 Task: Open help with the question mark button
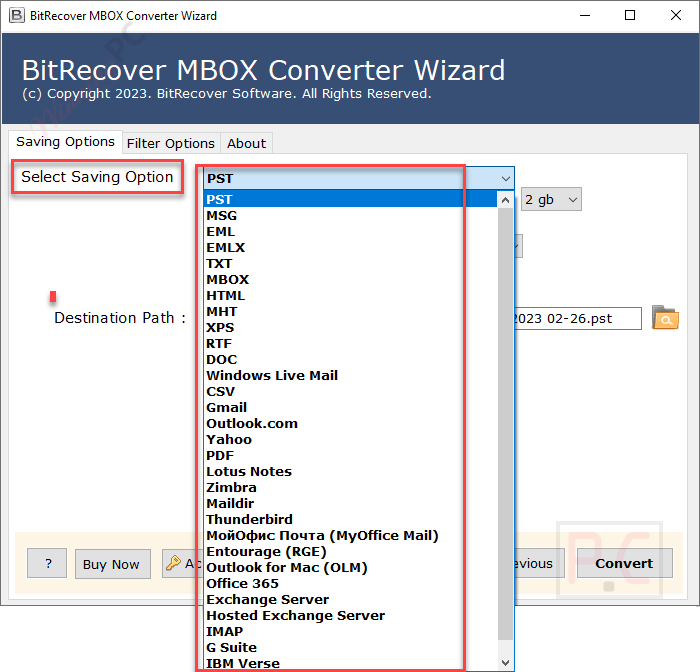(47, 563)
